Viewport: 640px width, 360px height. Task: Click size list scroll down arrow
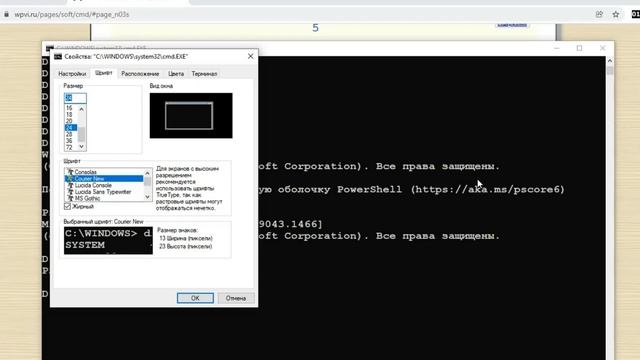pos(82,147)
